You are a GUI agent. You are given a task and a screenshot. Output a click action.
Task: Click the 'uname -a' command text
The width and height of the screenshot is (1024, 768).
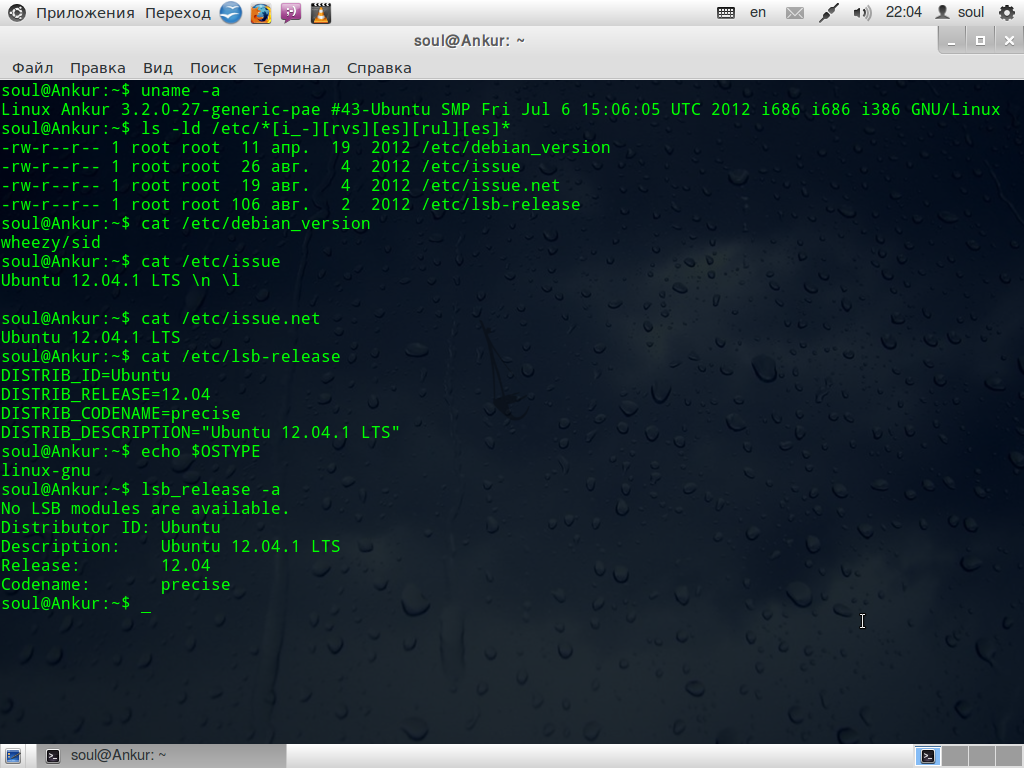[181, 91]
